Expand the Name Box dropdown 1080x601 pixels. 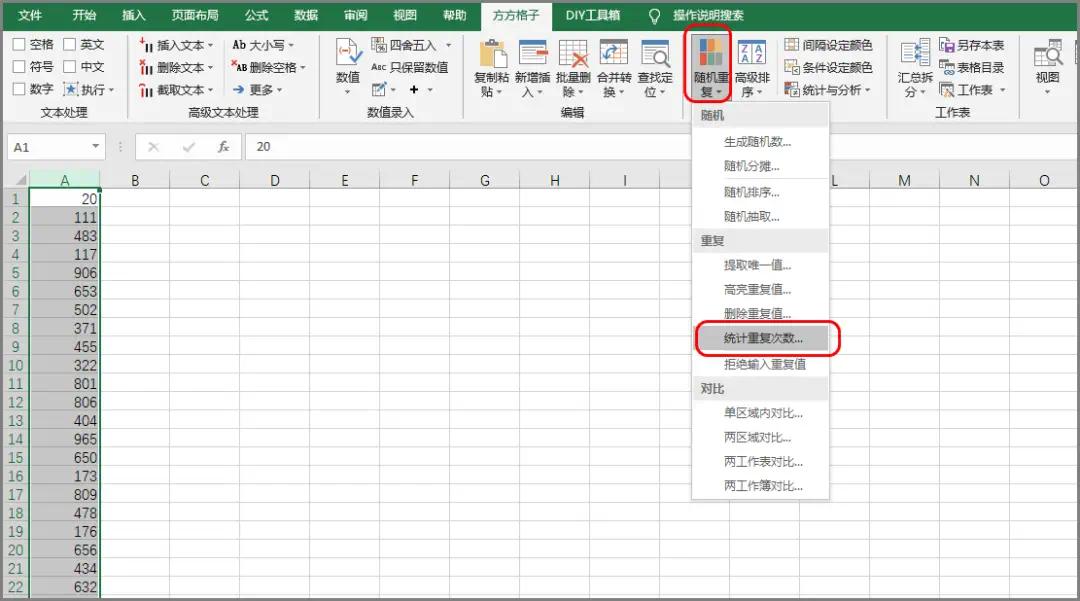click(95, 146)
